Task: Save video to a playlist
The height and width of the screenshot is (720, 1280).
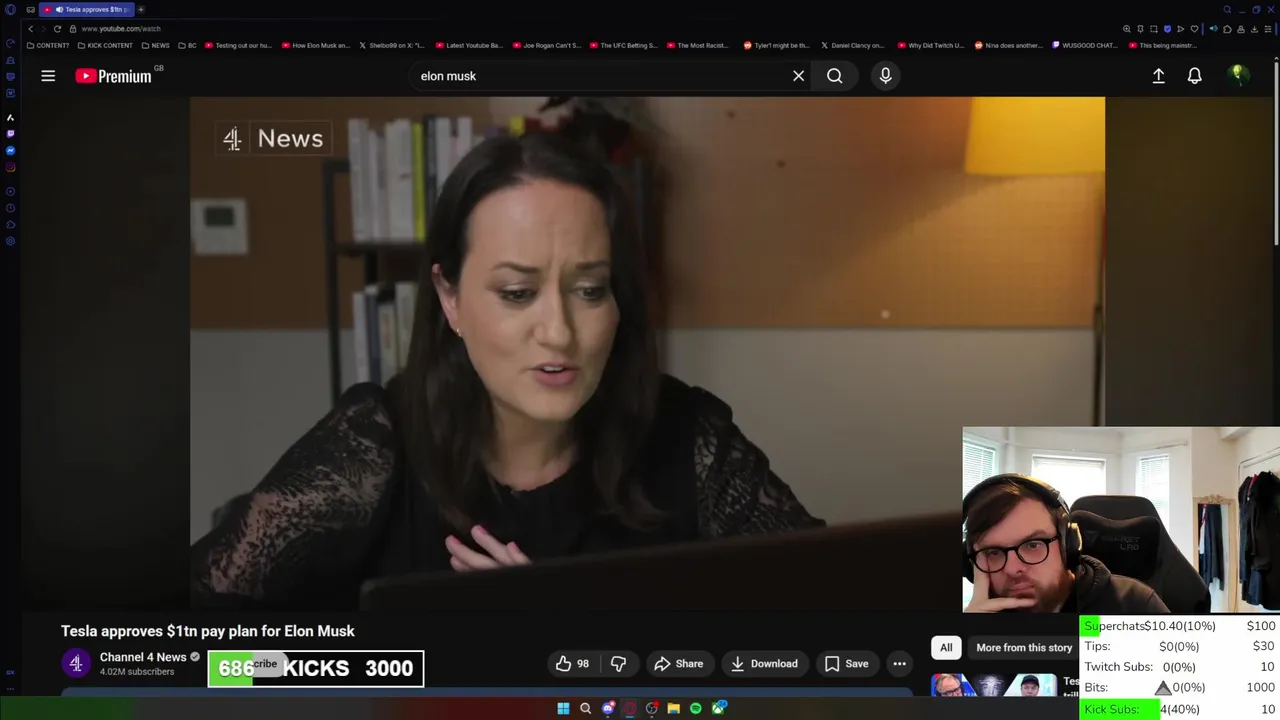Action: pyautogui.click(x=847, y=664)
